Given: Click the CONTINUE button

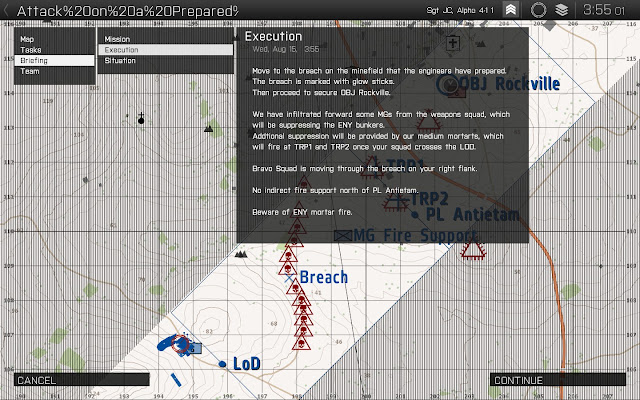Looking at the screenshot, I should tap(558, 380).
